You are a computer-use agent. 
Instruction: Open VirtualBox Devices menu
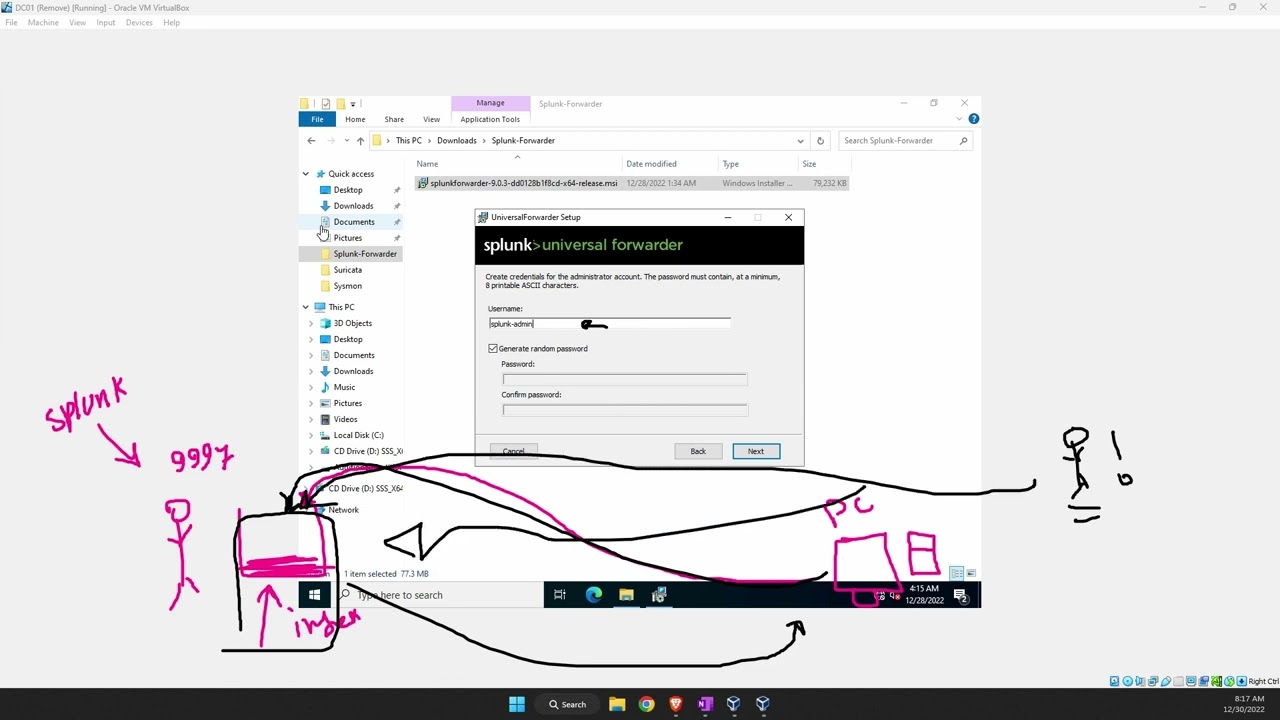pos(139,22)
